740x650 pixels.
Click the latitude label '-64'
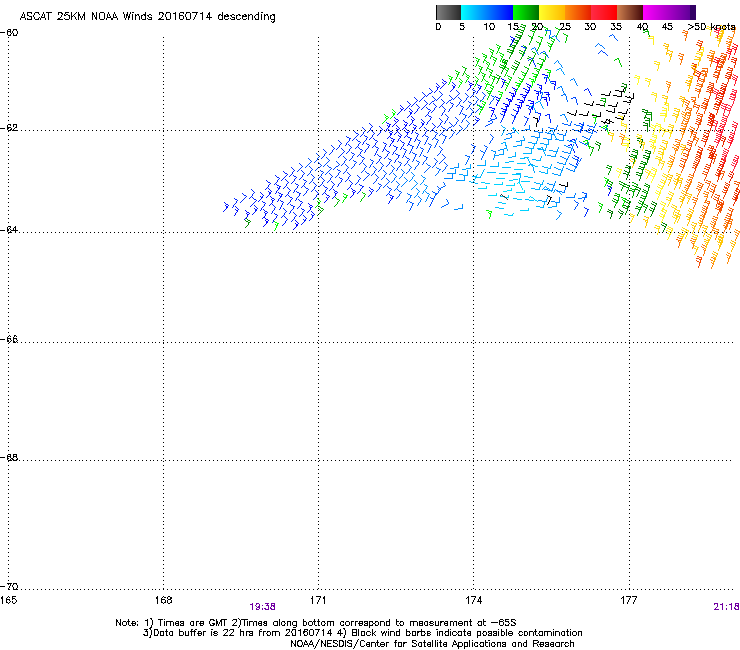click(x=9, y=229)
